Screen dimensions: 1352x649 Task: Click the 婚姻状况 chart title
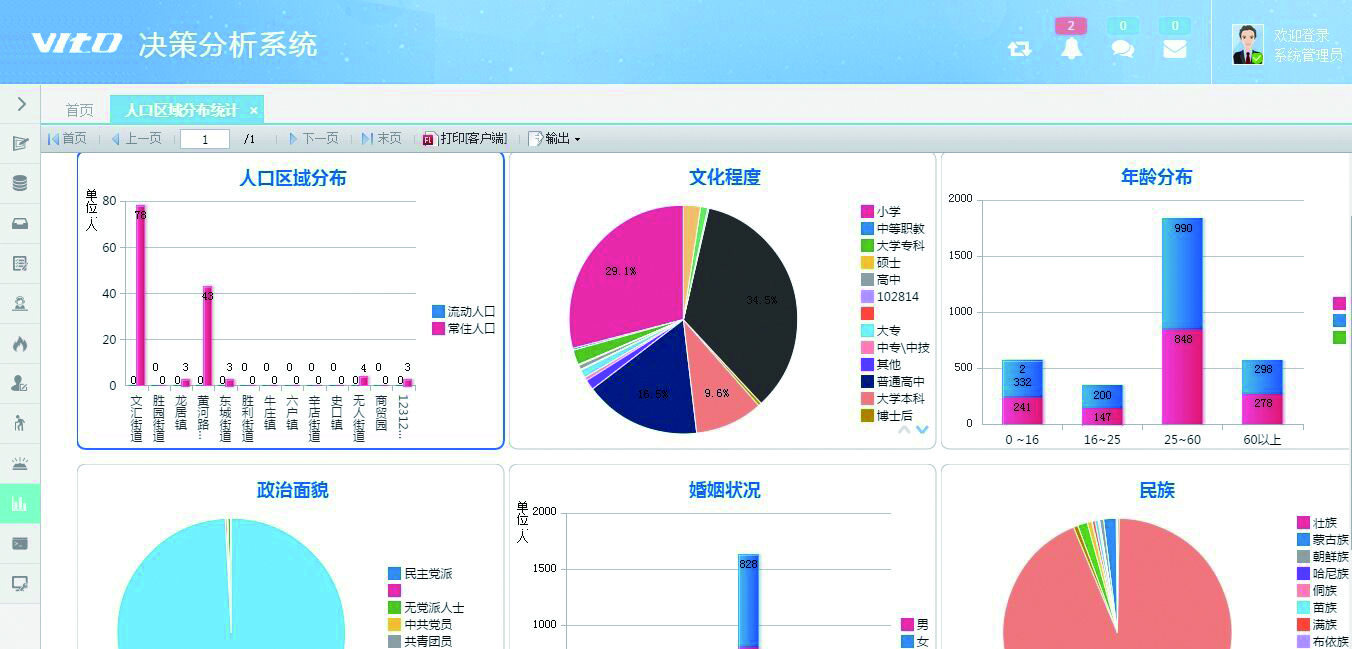[x=725, y=490]
